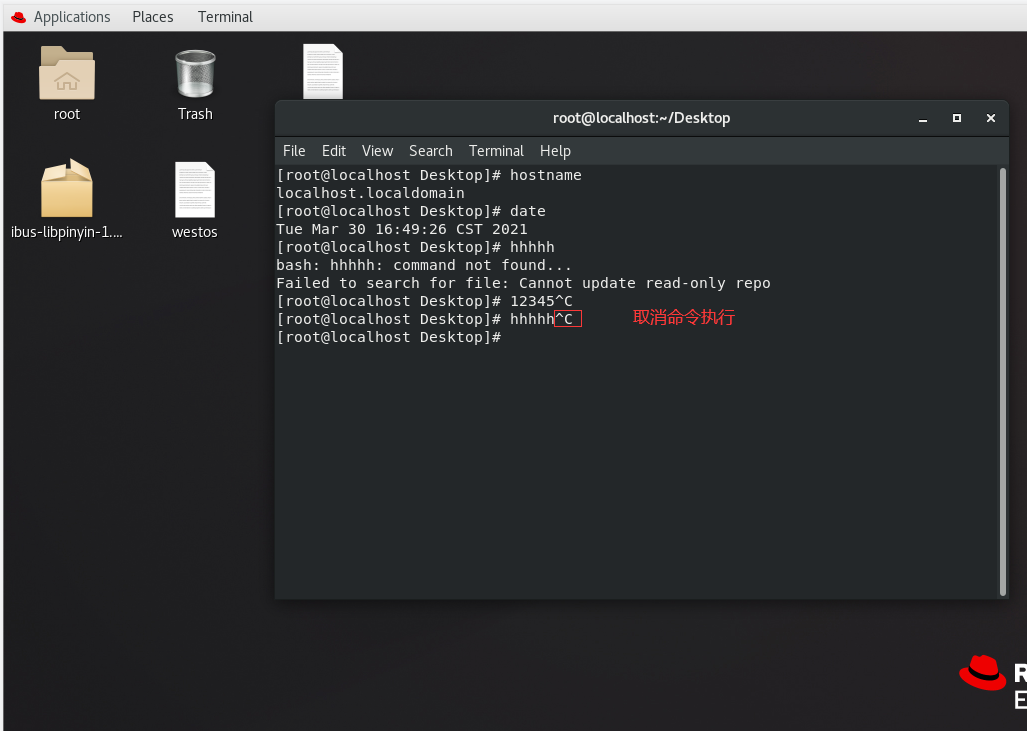
Task: Open the Terminal app menu in top bar
Action: coord(225,17)
